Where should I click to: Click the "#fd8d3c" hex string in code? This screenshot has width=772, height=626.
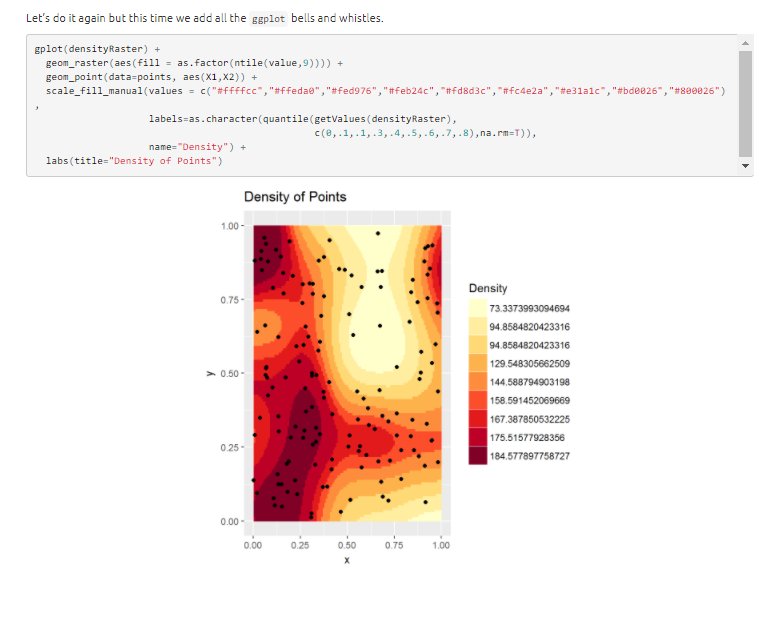click(x=466, y=91)
